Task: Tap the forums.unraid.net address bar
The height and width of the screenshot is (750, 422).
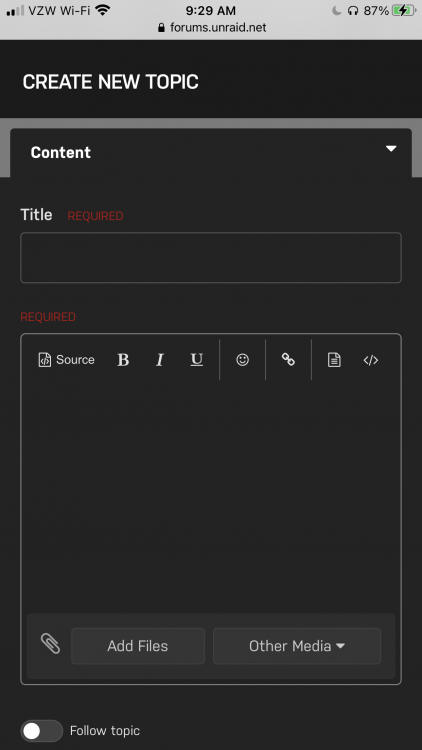Action: [x=211, y=27]
